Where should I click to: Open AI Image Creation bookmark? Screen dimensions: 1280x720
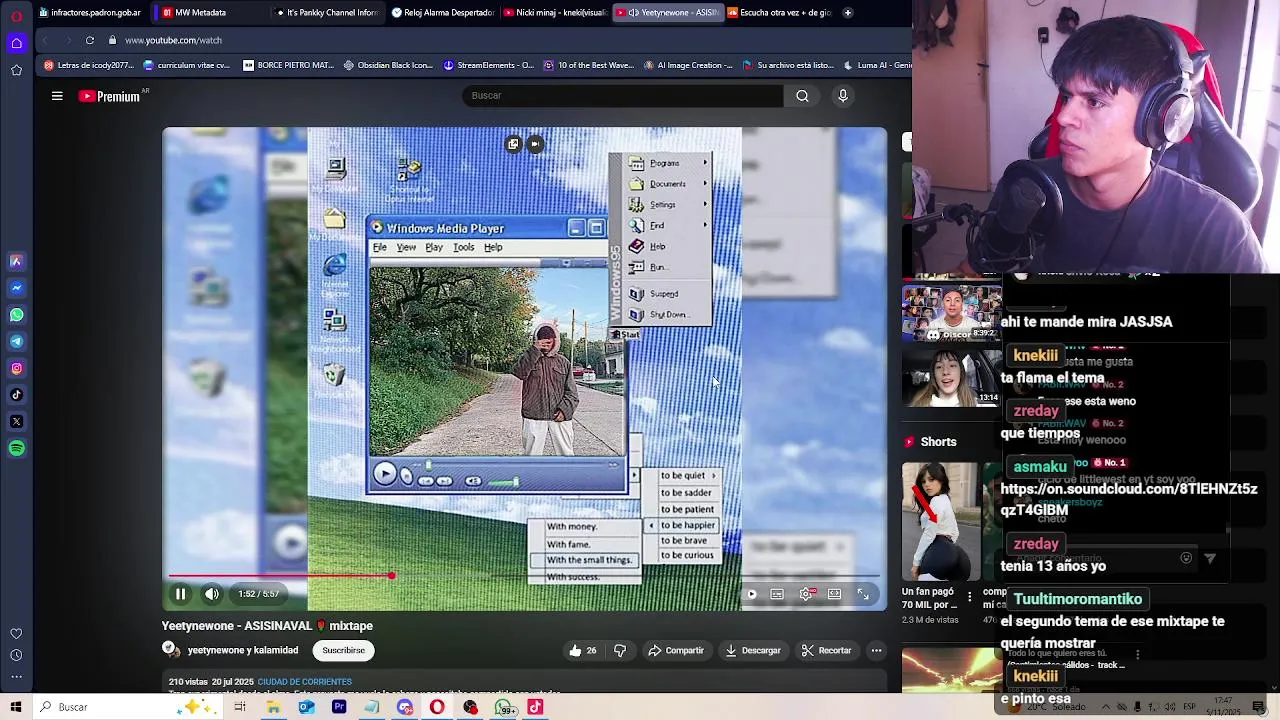click(x=688, y=65)
